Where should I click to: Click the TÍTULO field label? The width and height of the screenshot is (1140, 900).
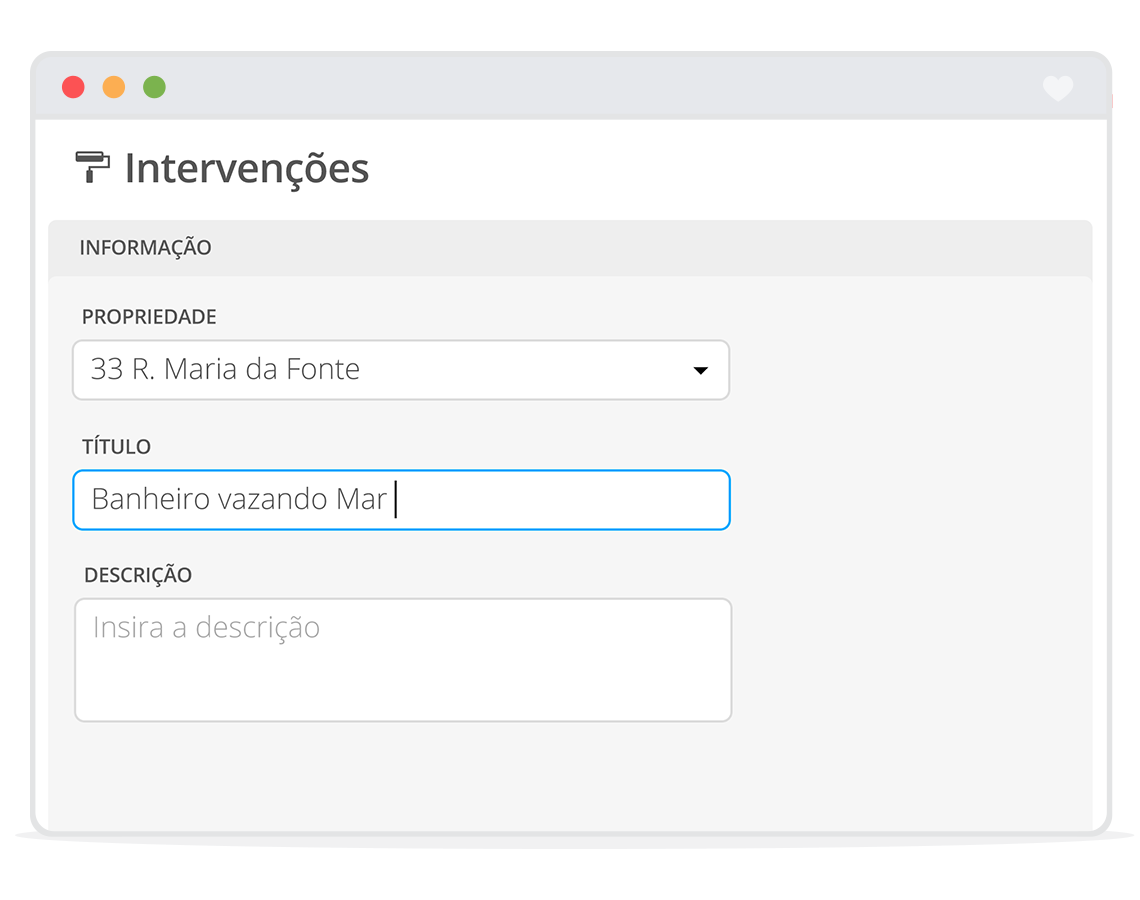click(116, 447)
